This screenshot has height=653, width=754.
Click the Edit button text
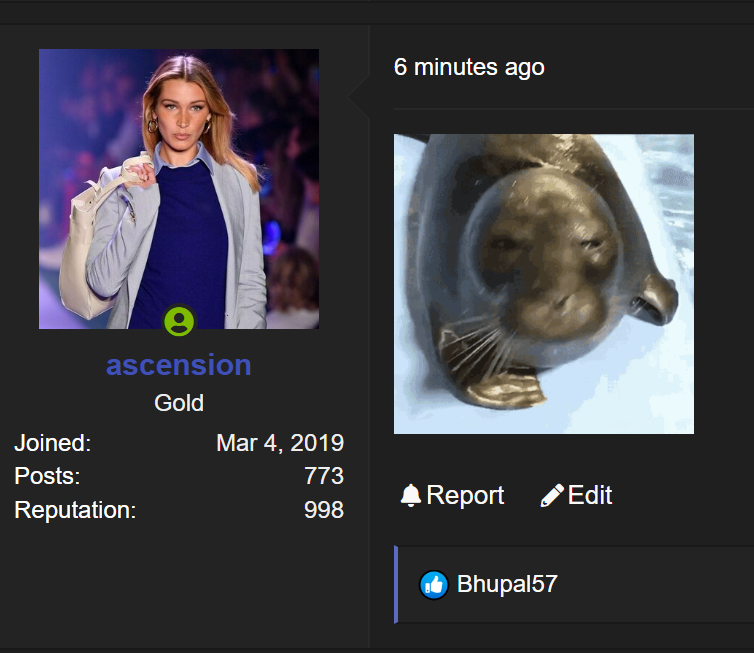click(x=590, y=495)
